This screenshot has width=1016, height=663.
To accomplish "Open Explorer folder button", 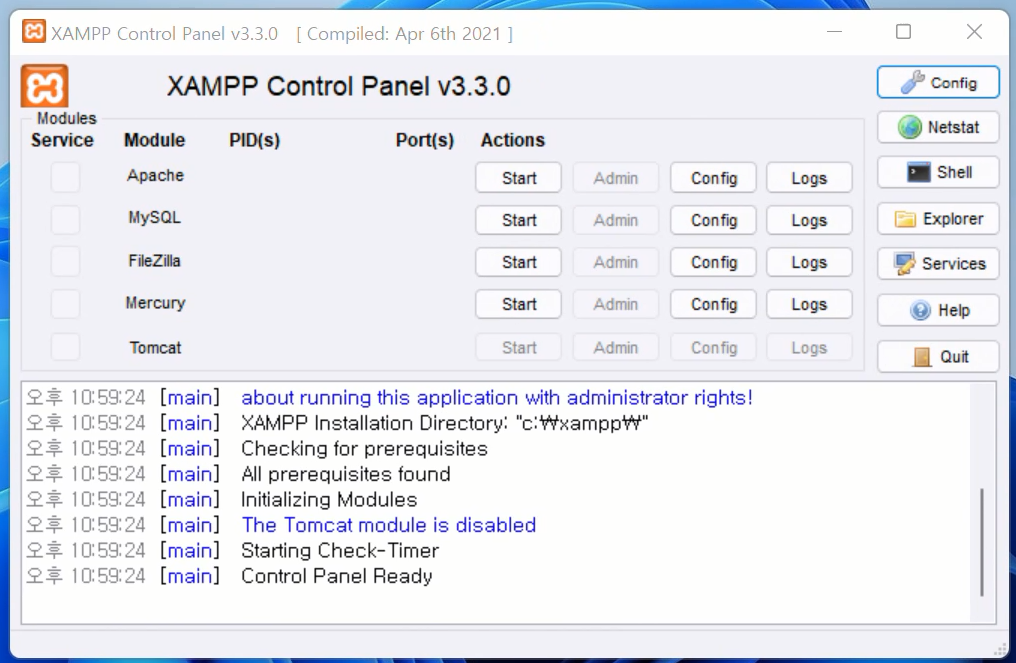I will click(x=938, y=219).
